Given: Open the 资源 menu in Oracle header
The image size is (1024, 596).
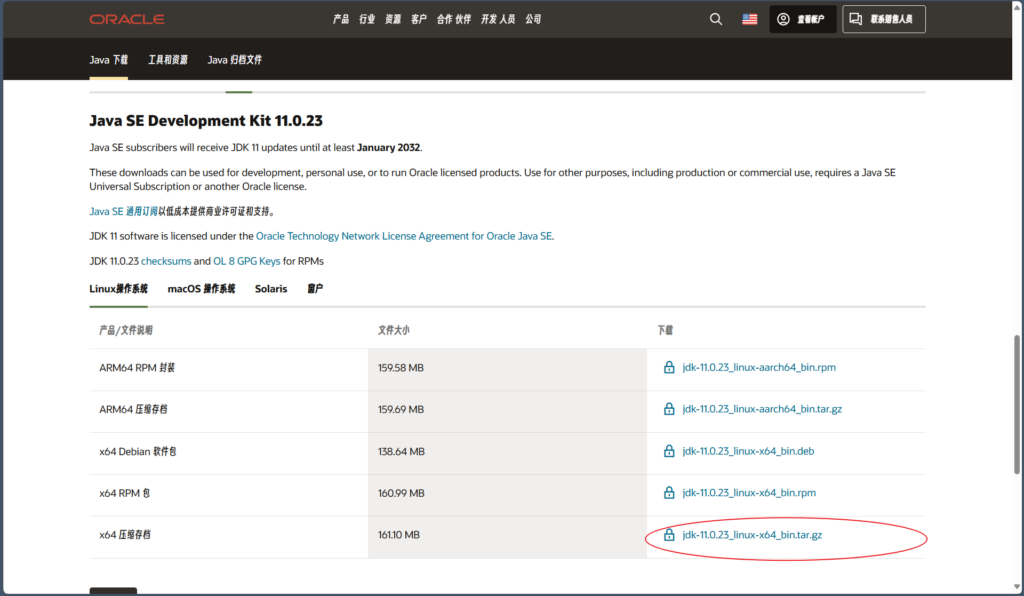Looking at the screenshot, I should click(x=393, y=19).
